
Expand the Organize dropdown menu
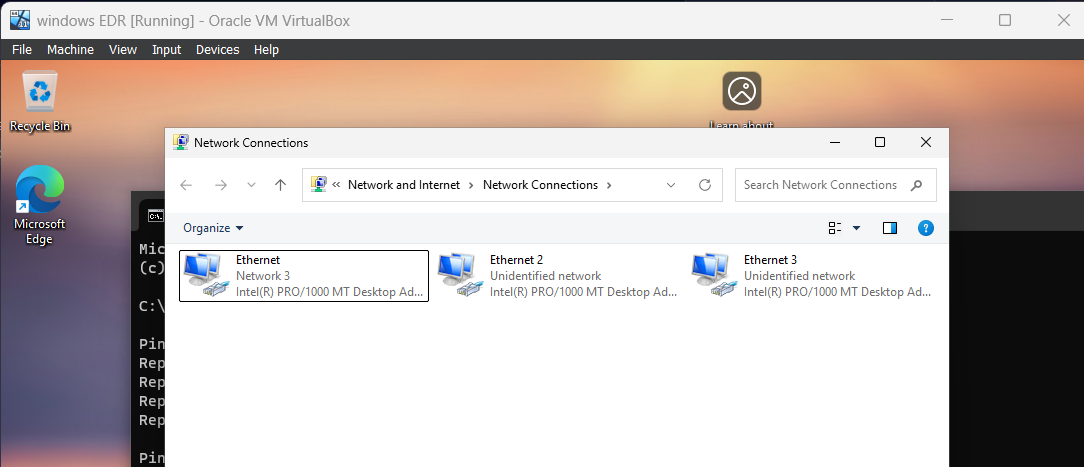[213, 228]
